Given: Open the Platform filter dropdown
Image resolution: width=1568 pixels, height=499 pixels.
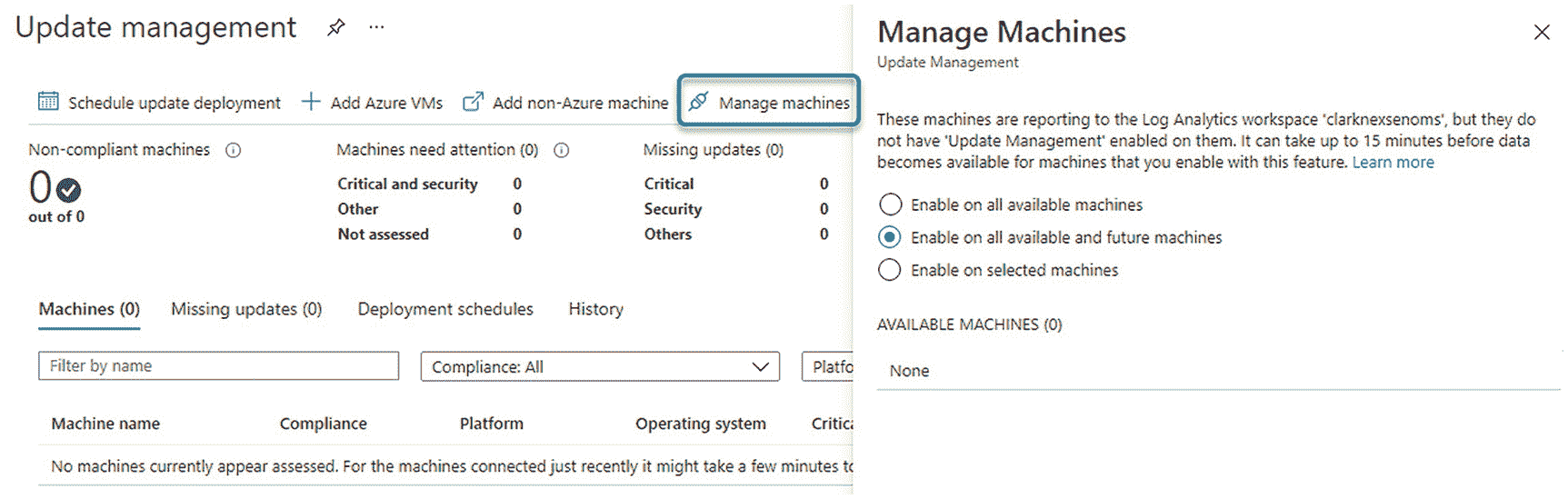Looking at the screenshot, I should point(828,366).
